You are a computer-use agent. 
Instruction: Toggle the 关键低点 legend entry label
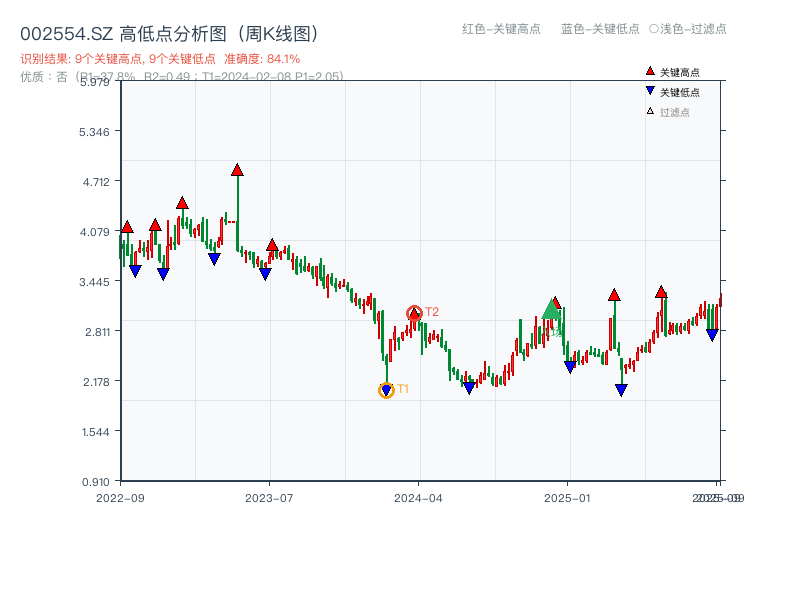tap(680, 92)
